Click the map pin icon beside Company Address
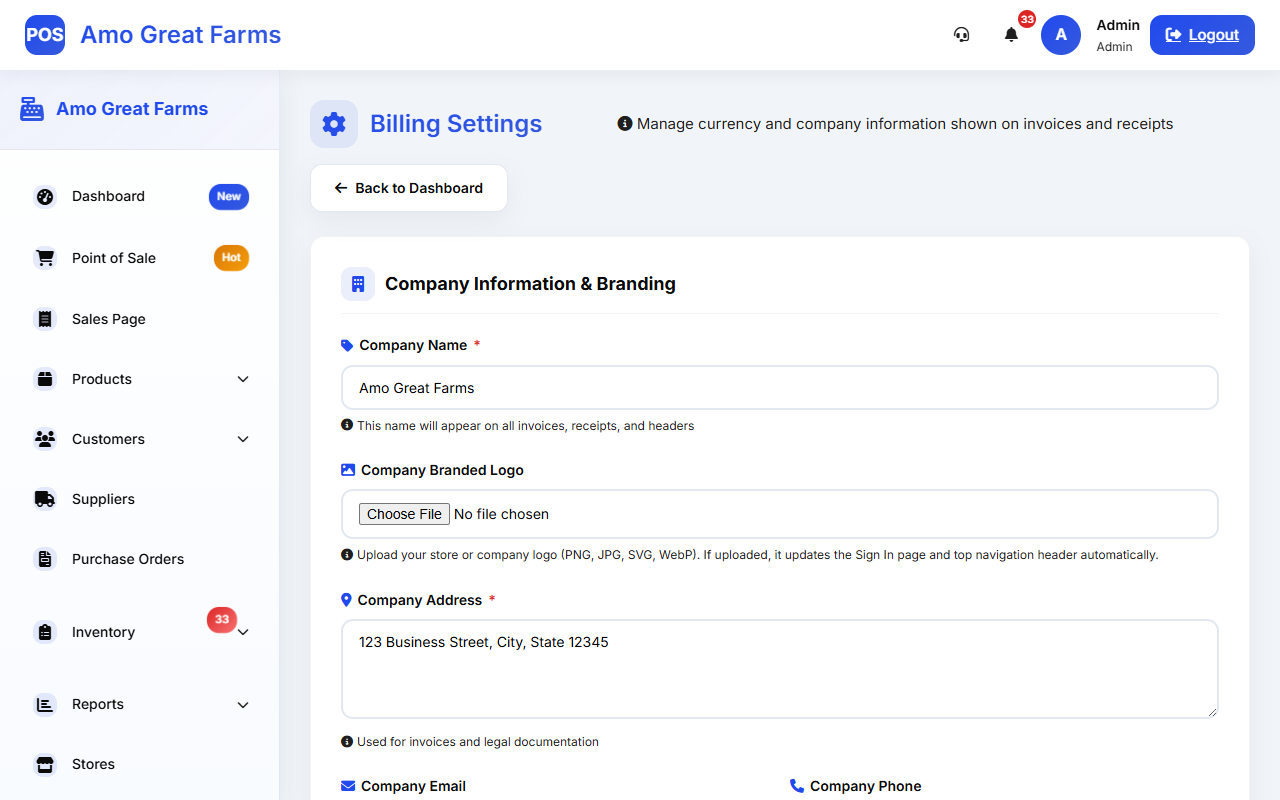This screenshot has height=800, width=1280. pyautogui.click(x=346, y=600)
